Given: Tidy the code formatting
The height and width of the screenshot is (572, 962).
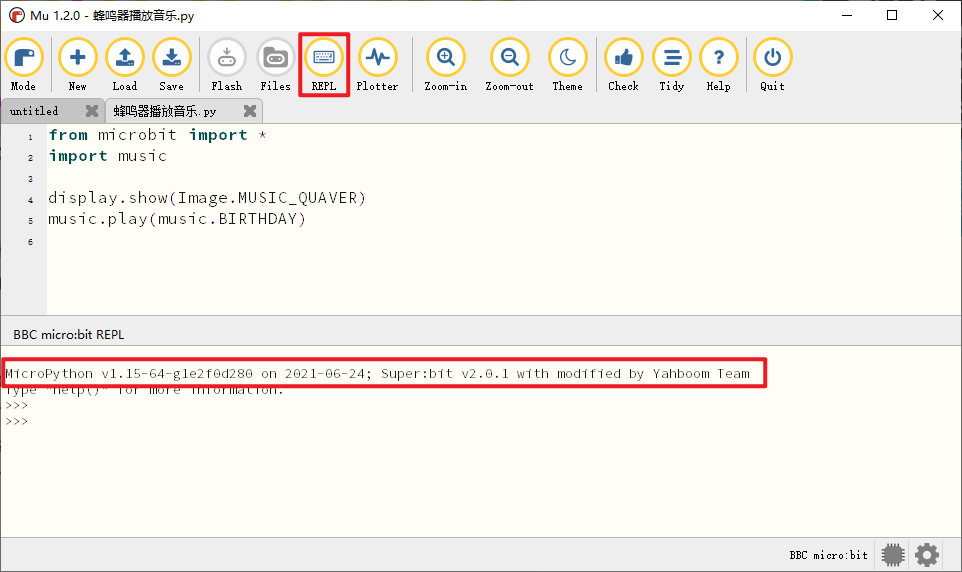Looking at the screenshot, I should click(671, 64).
